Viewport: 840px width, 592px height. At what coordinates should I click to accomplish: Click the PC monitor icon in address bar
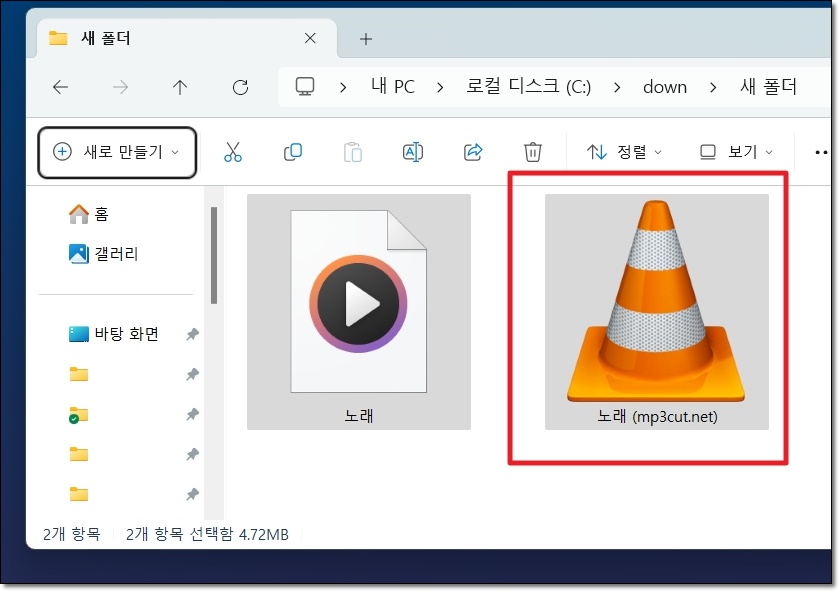[x=305, y=86]
